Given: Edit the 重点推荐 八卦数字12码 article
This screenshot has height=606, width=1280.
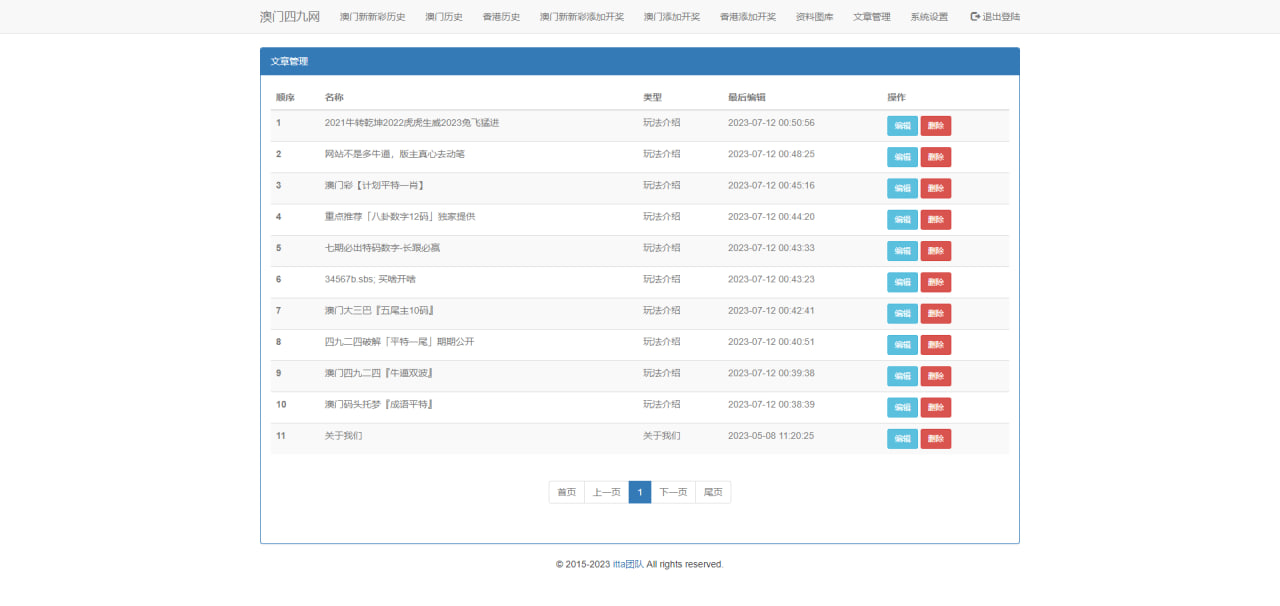Looking at the screenshot, I should pos(902,219).
